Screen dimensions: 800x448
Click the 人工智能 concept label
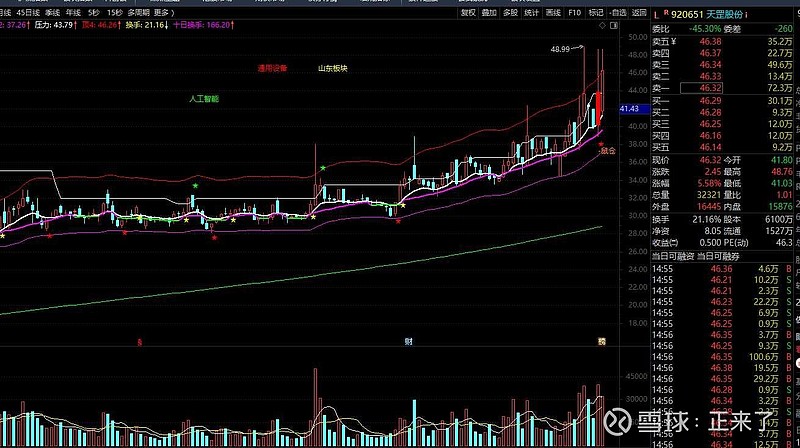(x=204, y=98)
